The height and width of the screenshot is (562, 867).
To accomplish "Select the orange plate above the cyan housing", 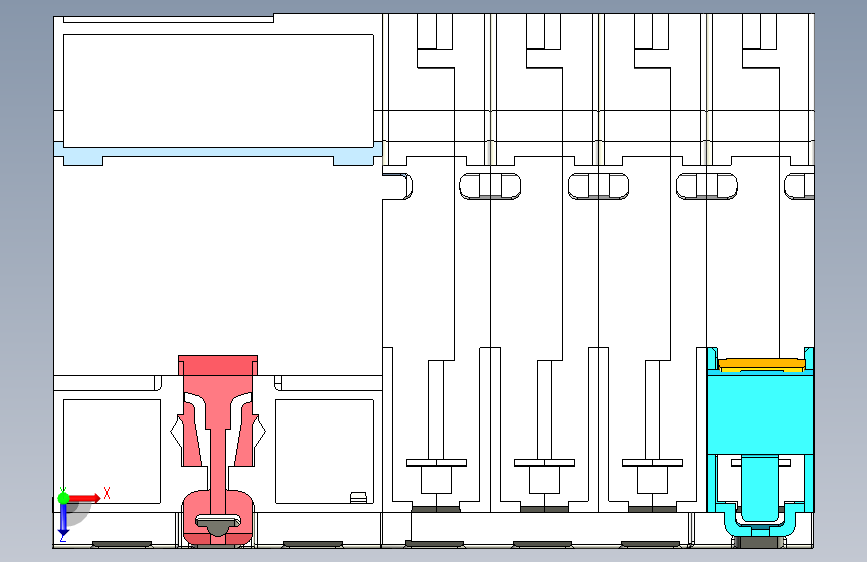I will tap(761, 364).
